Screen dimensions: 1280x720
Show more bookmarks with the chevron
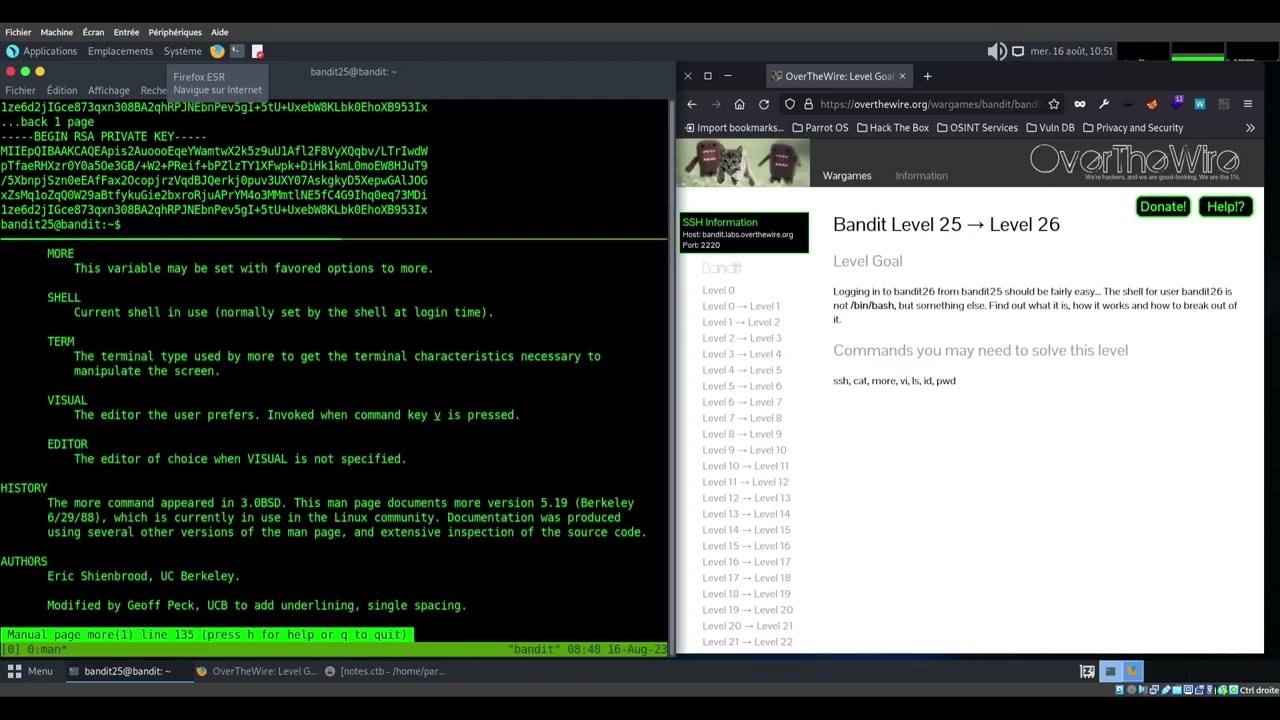click(1250, 128)
